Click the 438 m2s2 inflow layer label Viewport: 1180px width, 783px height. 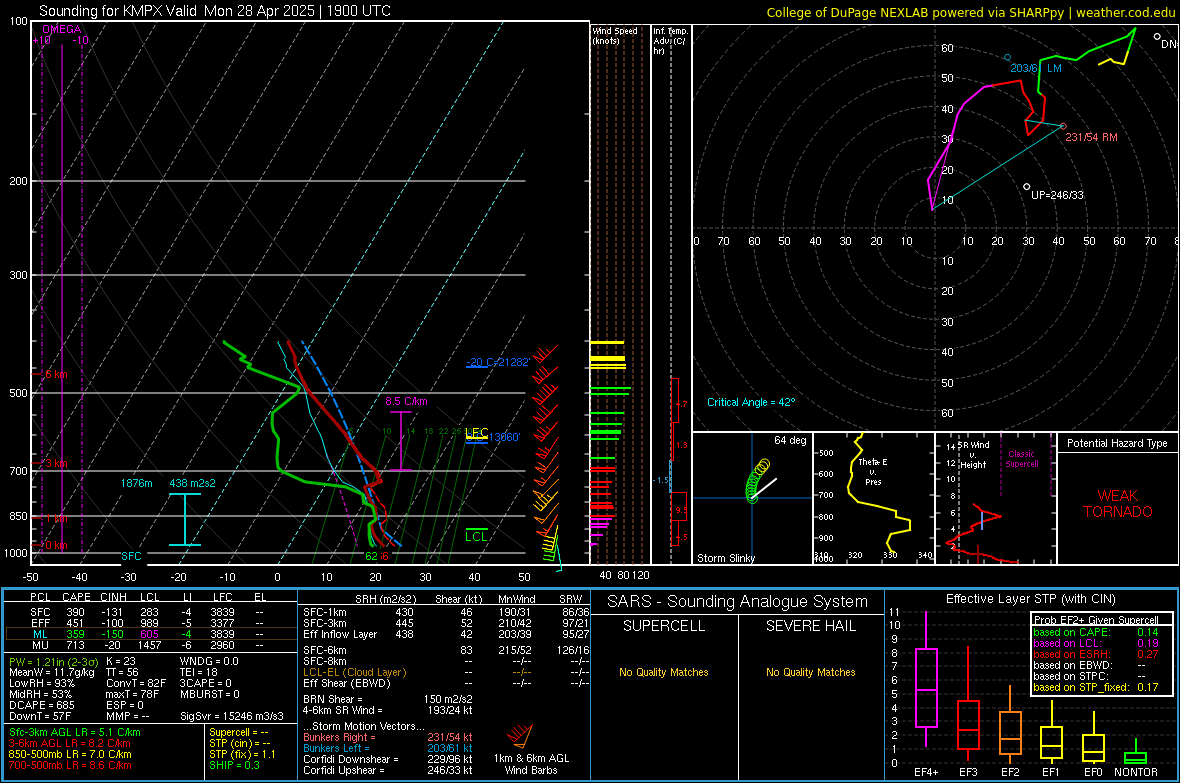coord(193,483)
